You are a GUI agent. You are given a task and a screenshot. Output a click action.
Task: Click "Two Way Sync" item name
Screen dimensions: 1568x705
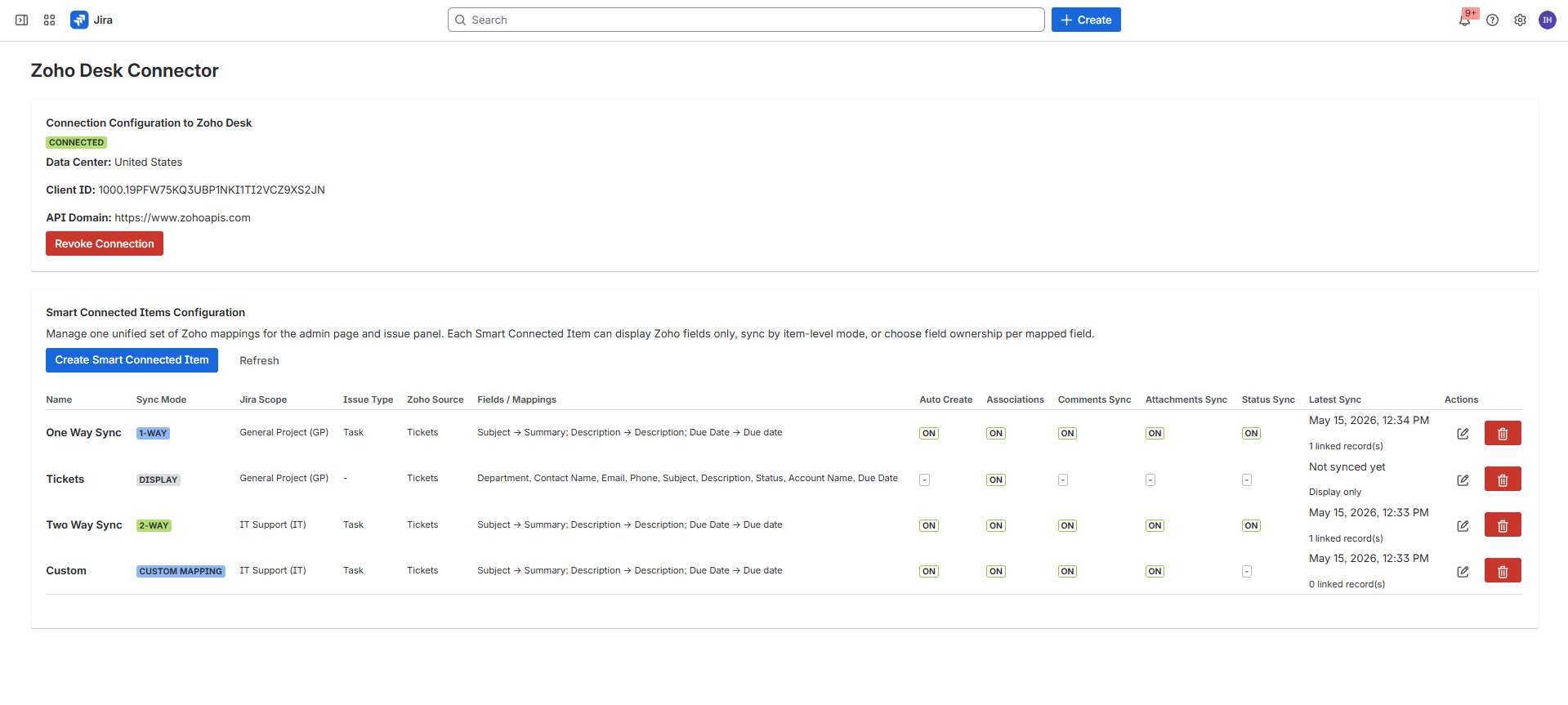(x=84, y=525)
